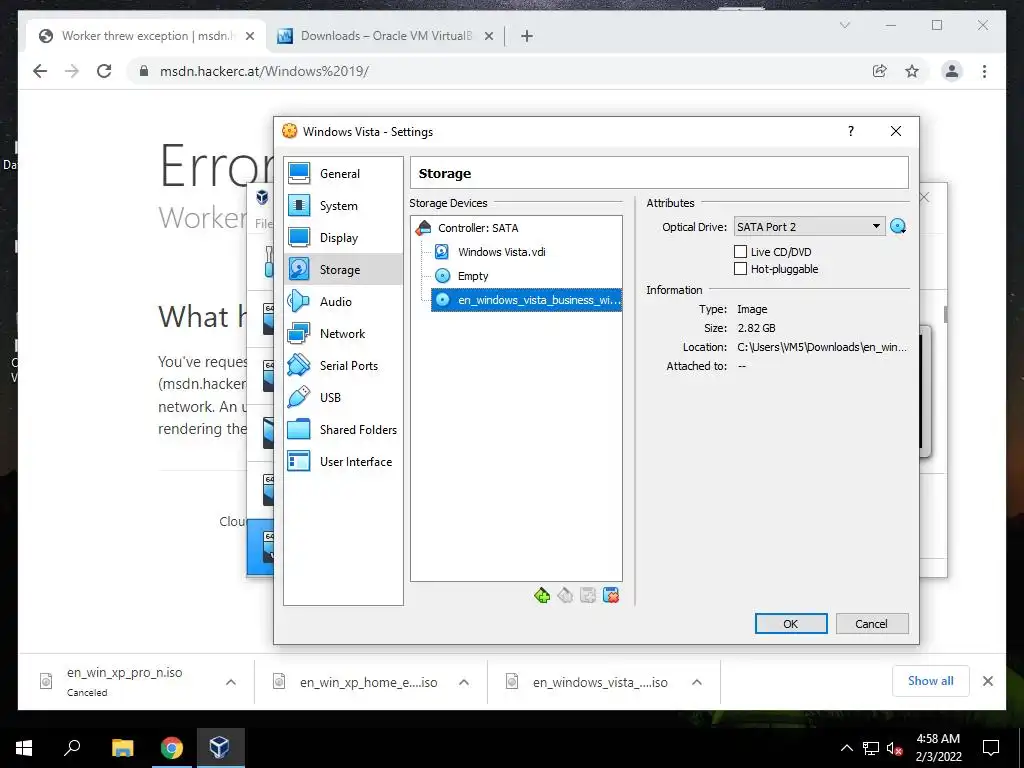Click the Chrome address bar URL
Viewport: 1024px width, 768px height.
264,71
